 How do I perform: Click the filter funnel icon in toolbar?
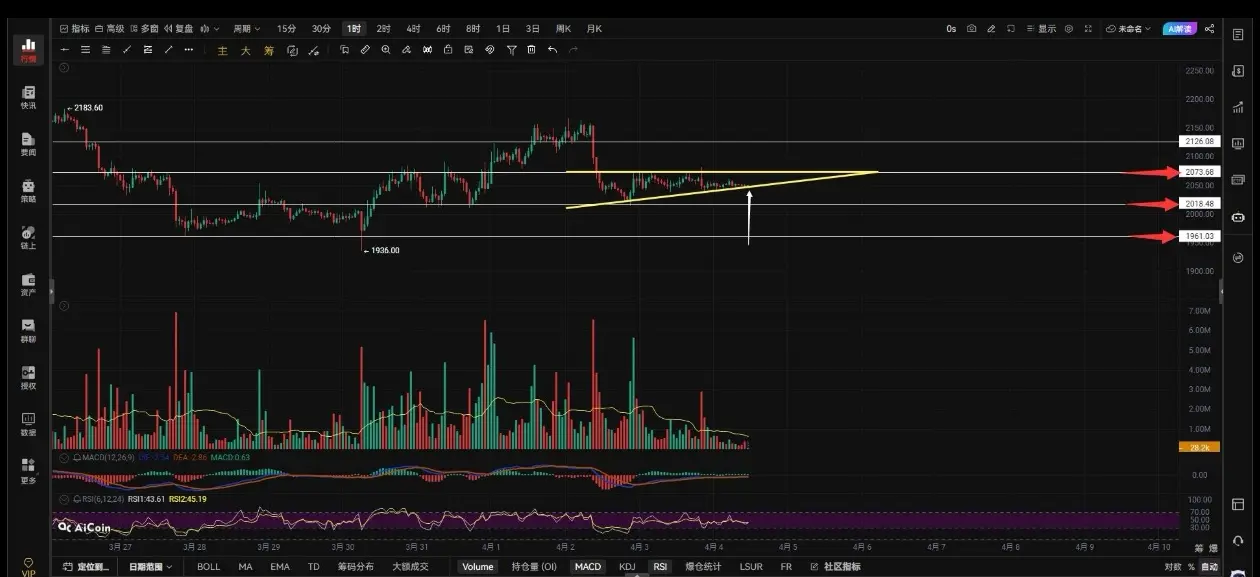[x=511, y=49]
